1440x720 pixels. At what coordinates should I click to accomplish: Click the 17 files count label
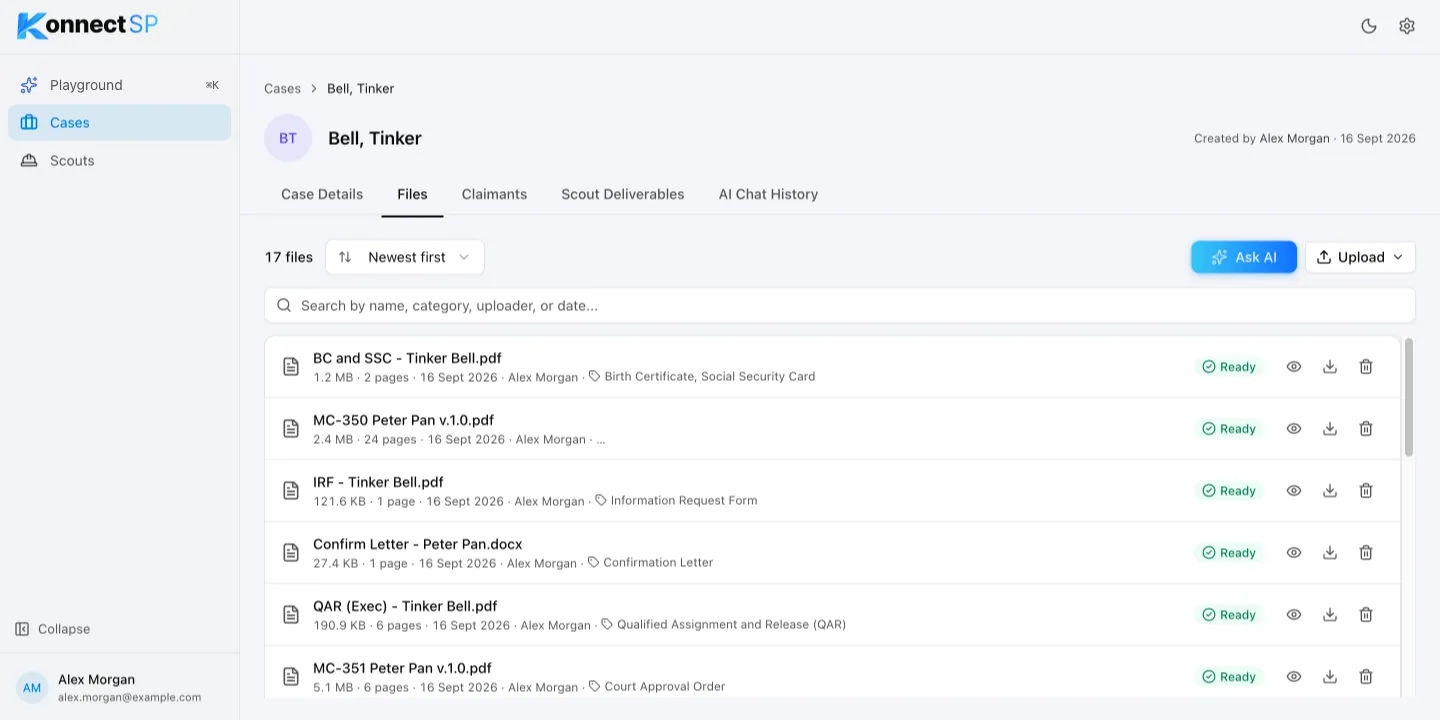click(x=289, y=257)
